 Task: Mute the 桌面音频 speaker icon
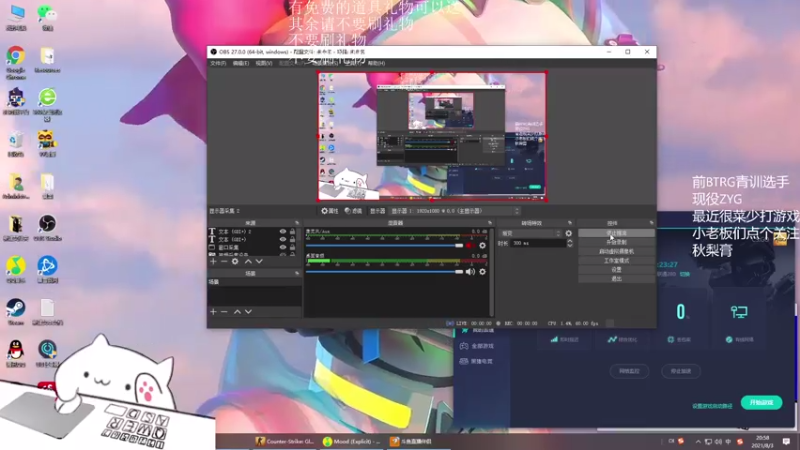[x=470, y=271]
